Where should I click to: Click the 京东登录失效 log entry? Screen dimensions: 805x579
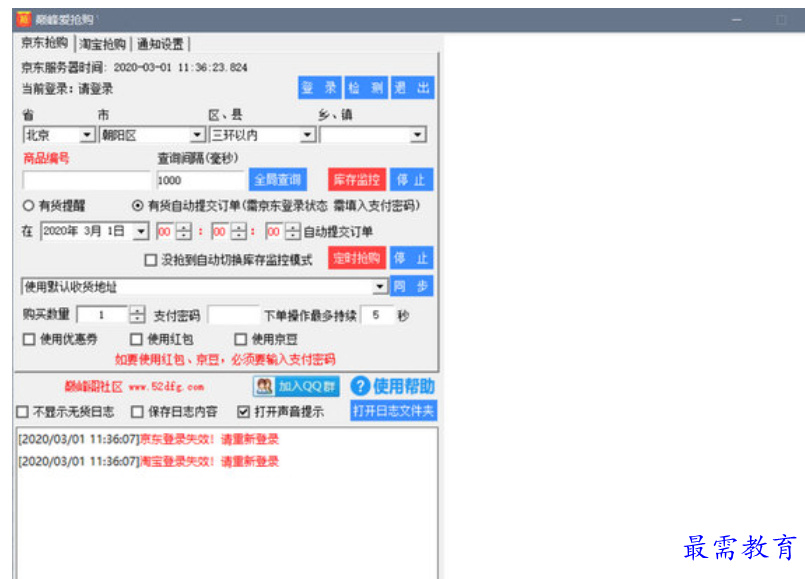(x=148, y=439)
